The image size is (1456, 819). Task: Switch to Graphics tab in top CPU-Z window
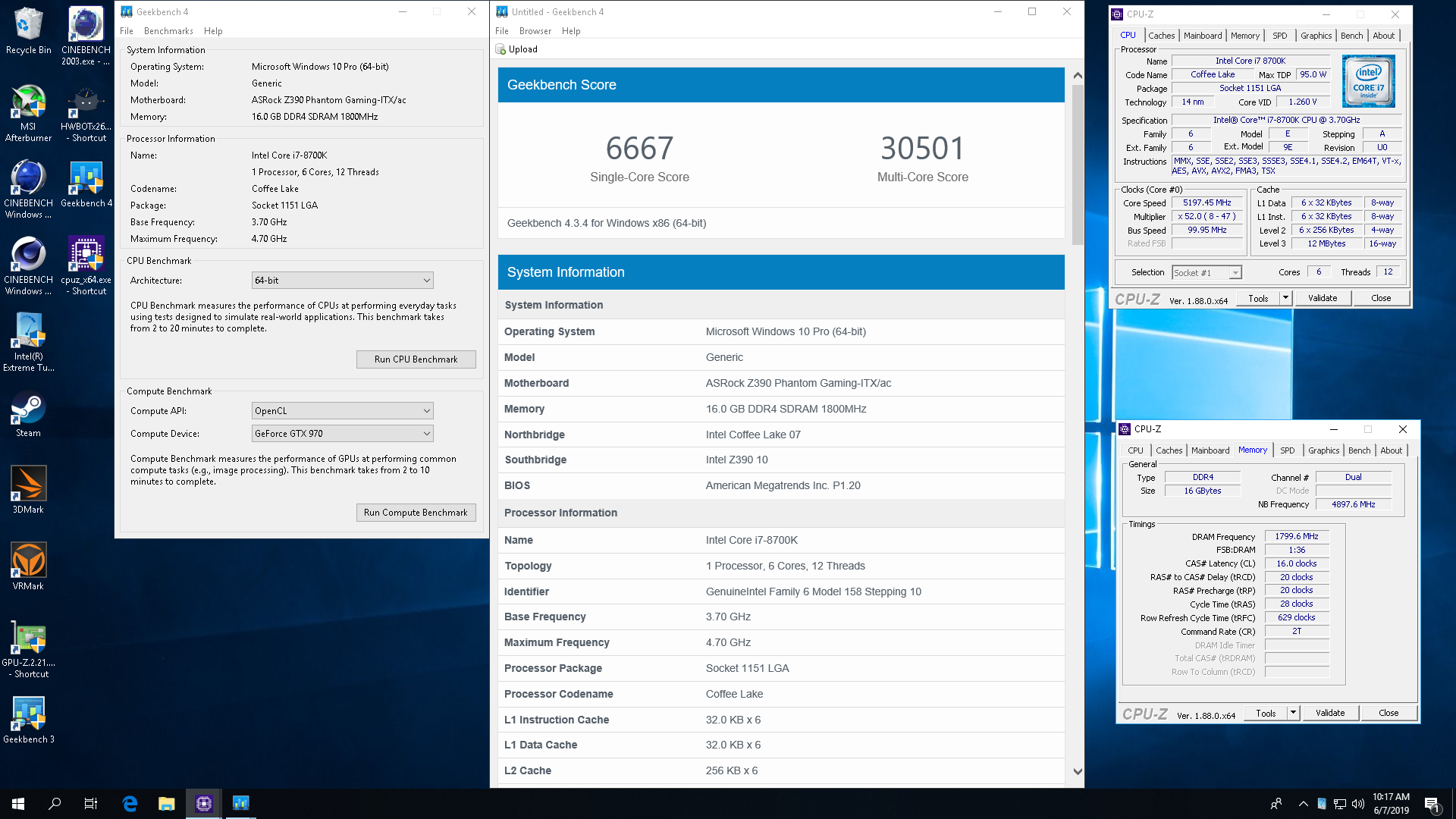(1316, 36)
